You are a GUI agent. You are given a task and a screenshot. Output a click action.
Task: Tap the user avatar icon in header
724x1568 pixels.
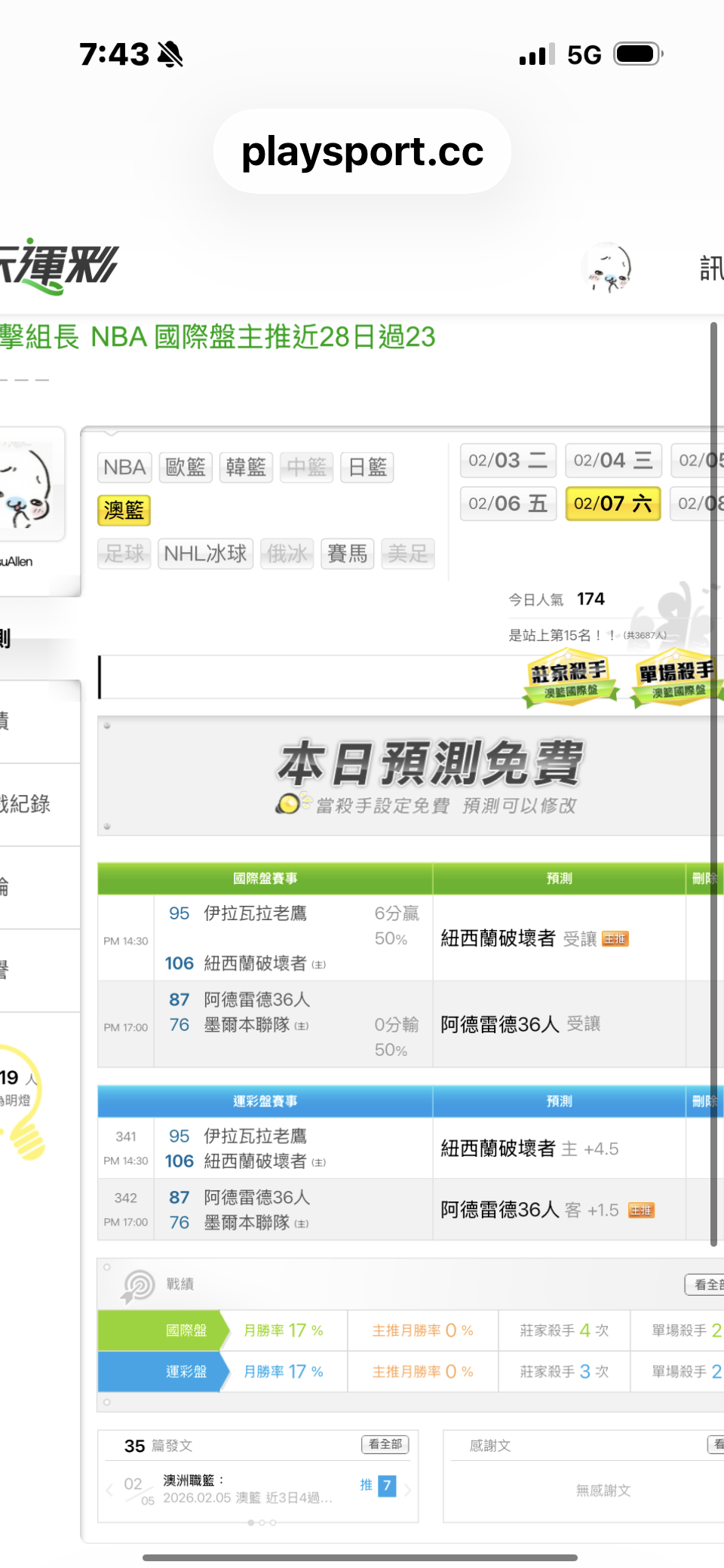click(x=607, y=268)
